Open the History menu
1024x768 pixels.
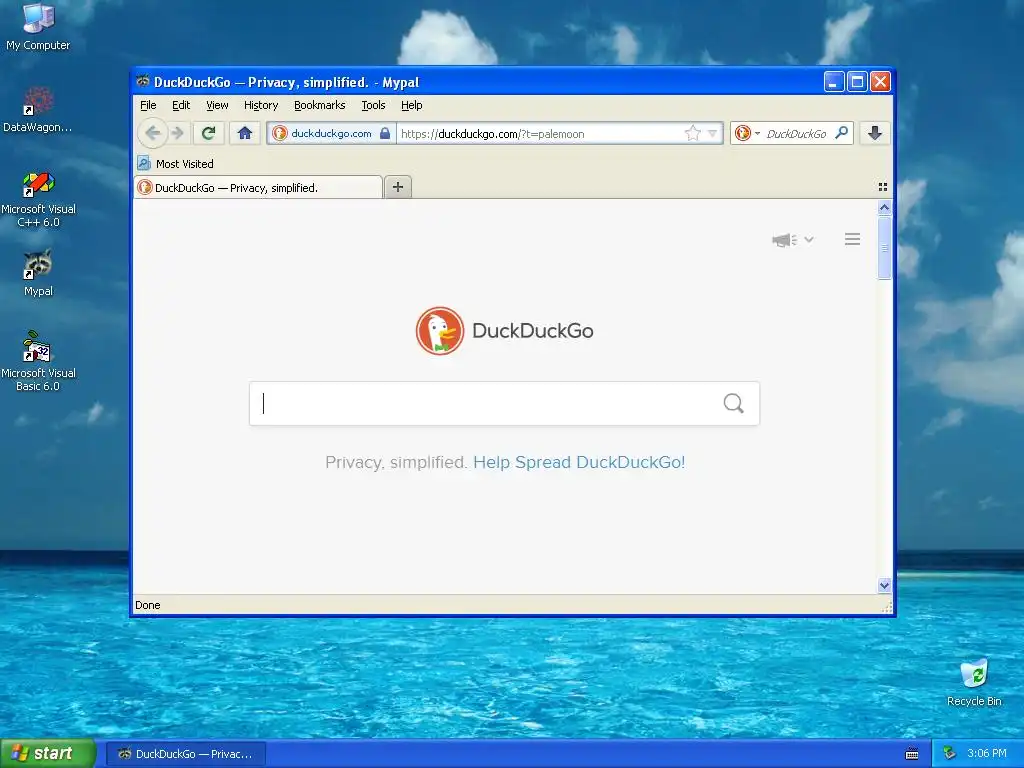click(x=261, y=105)
